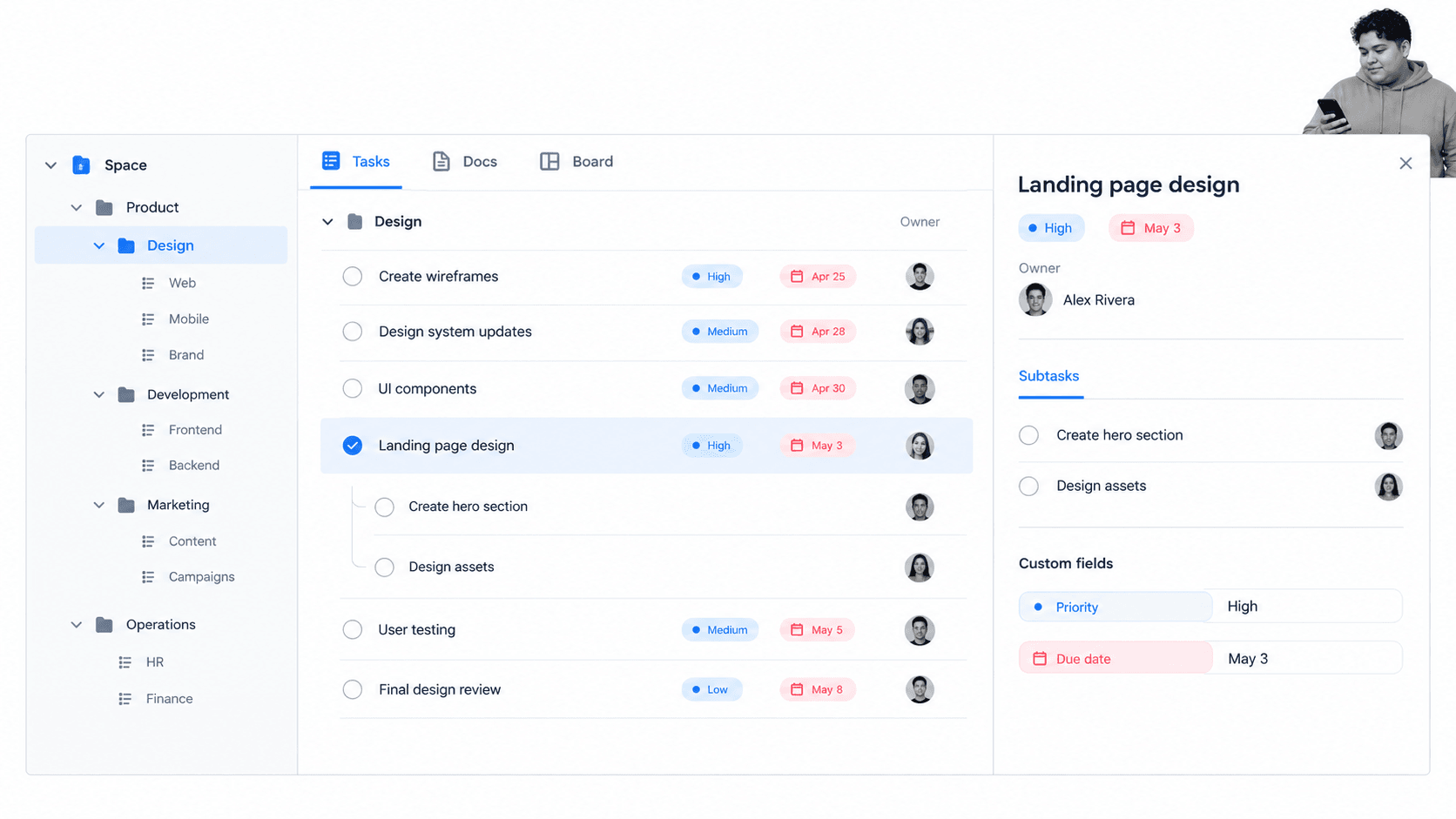Click Alex Rivera's avatar in detail panel

[x=1035, y=300]
